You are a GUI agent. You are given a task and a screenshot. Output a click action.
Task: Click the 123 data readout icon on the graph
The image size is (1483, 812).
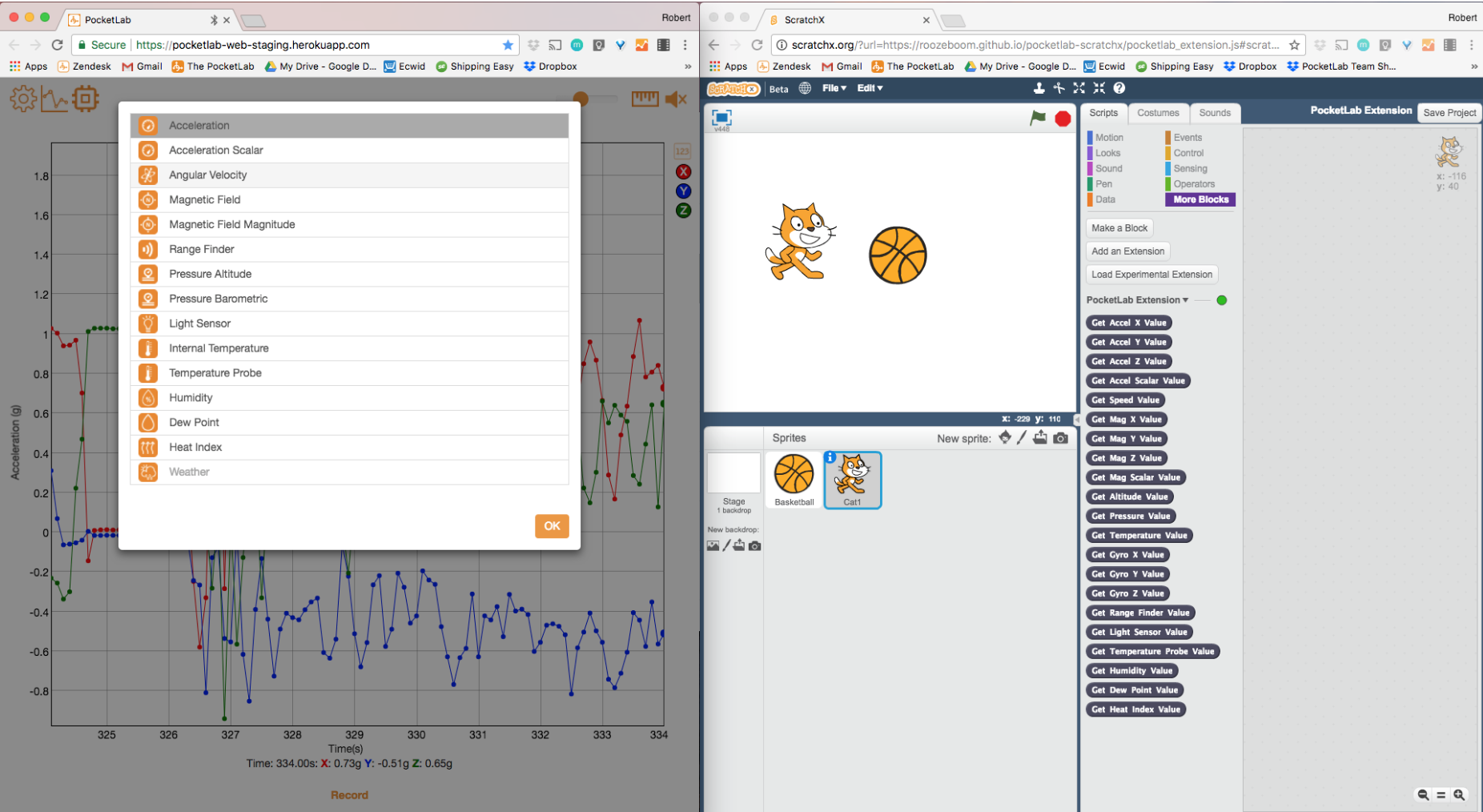pyautogui.click(x=682, y=150)
